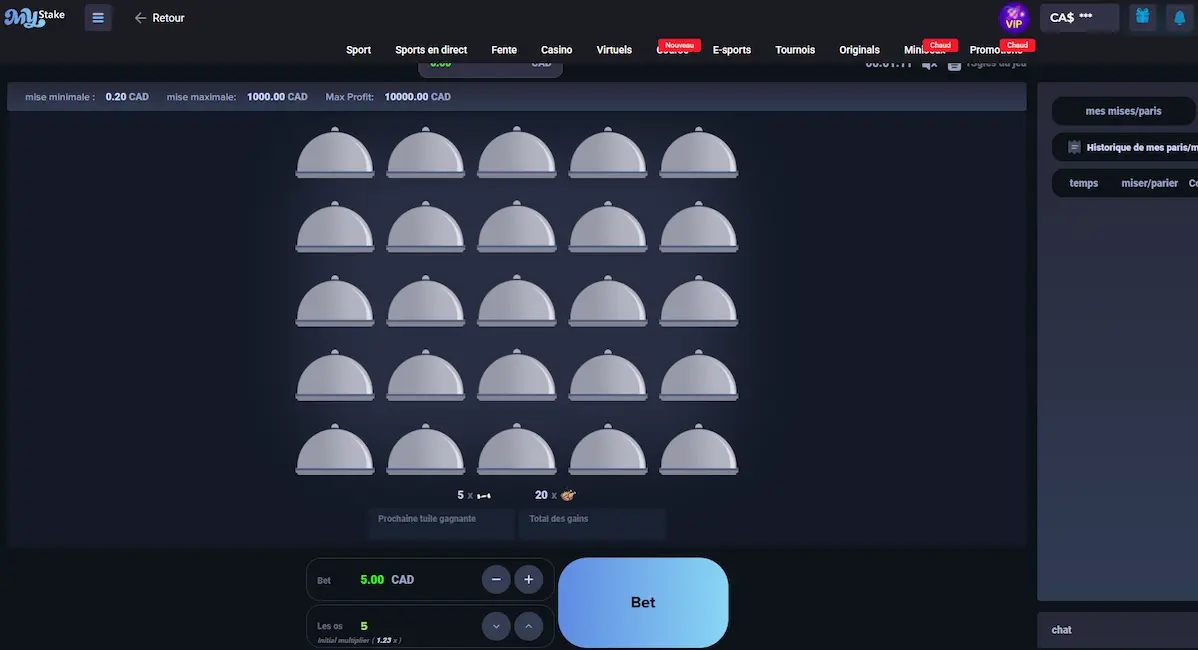Open the E-sports menu item
This screenshot has height=650, width=1198.
pos(731,50)
